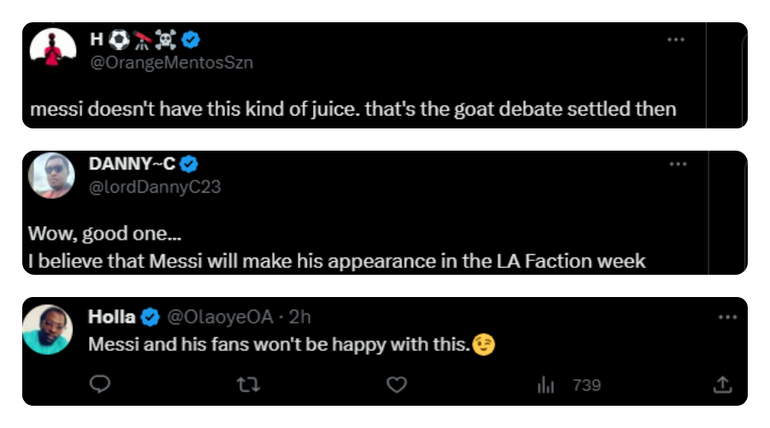This screenshot has height=428, width=770.
Task: Click the DANNY~C display name
Action: click(x=131, y=163)
